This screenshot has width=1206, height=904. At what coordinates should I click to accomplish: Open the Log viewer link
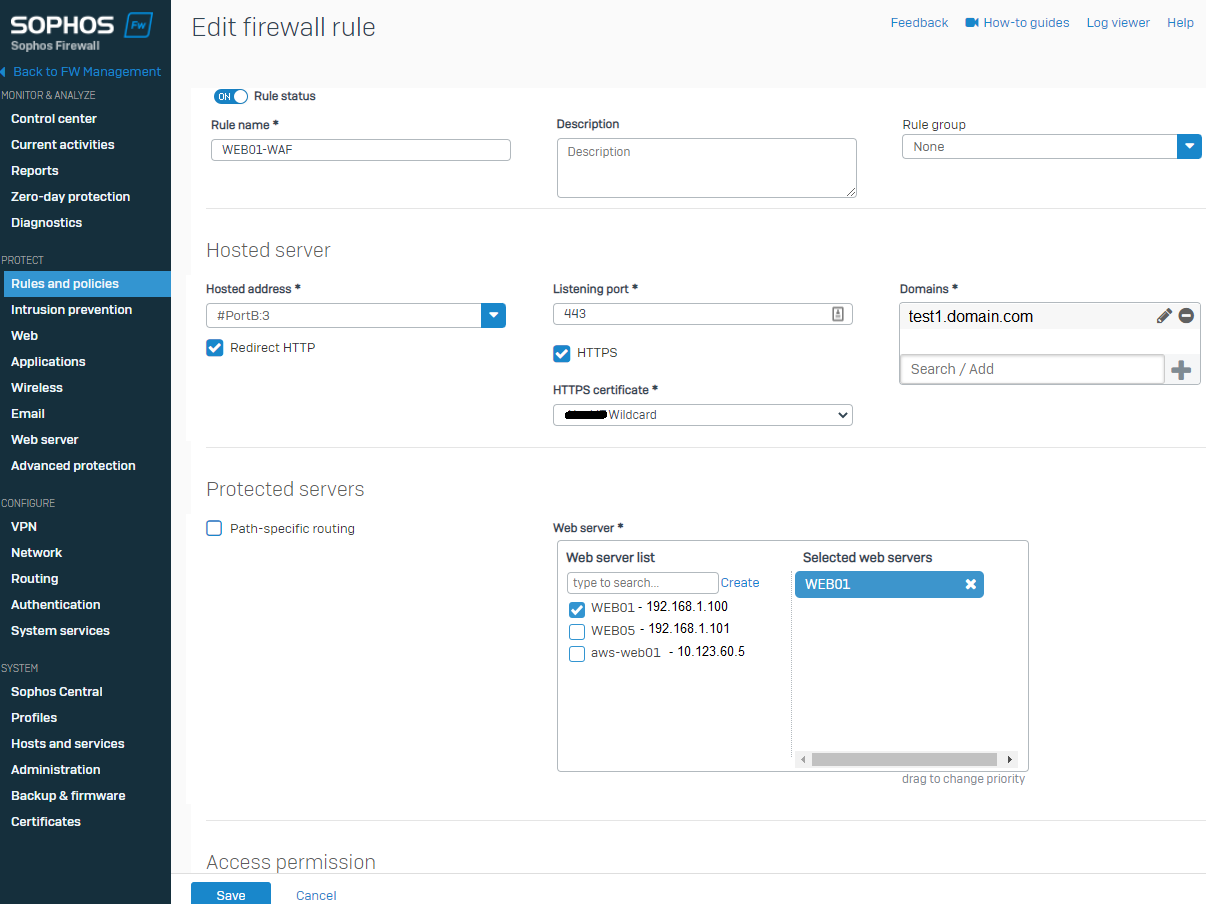1118,22
